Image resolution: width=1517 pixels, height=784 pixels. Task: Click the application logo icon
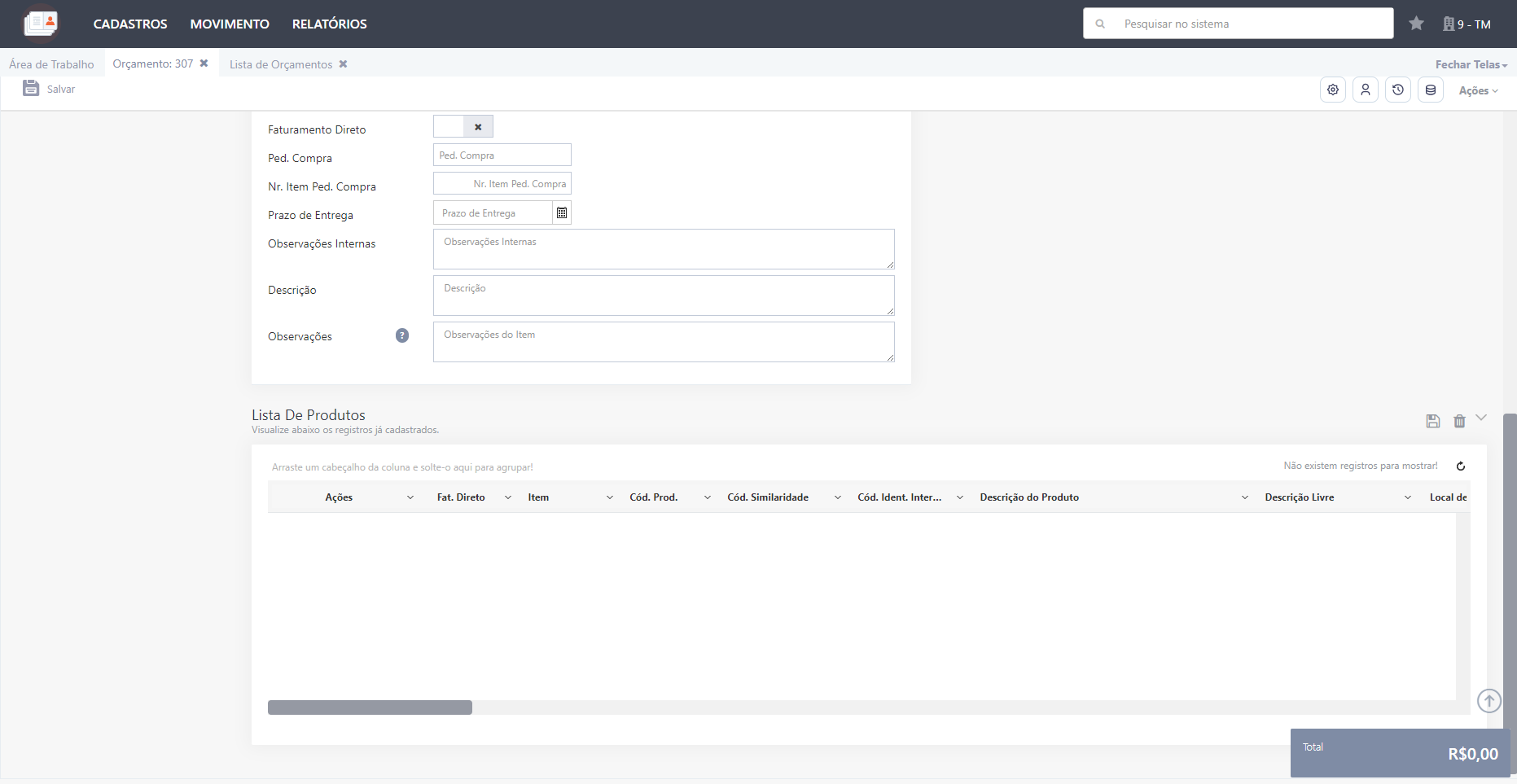point(41,23)
